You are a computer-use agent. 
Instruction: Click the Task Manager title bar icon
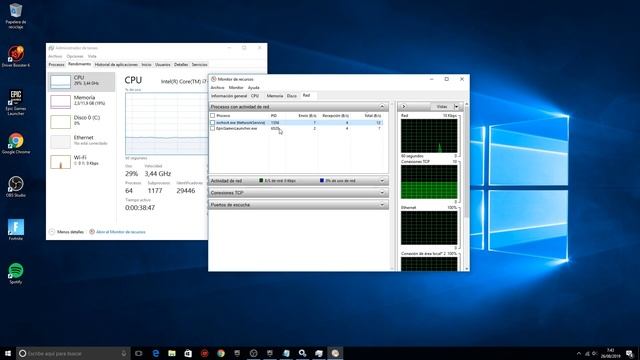coord(51,48)
